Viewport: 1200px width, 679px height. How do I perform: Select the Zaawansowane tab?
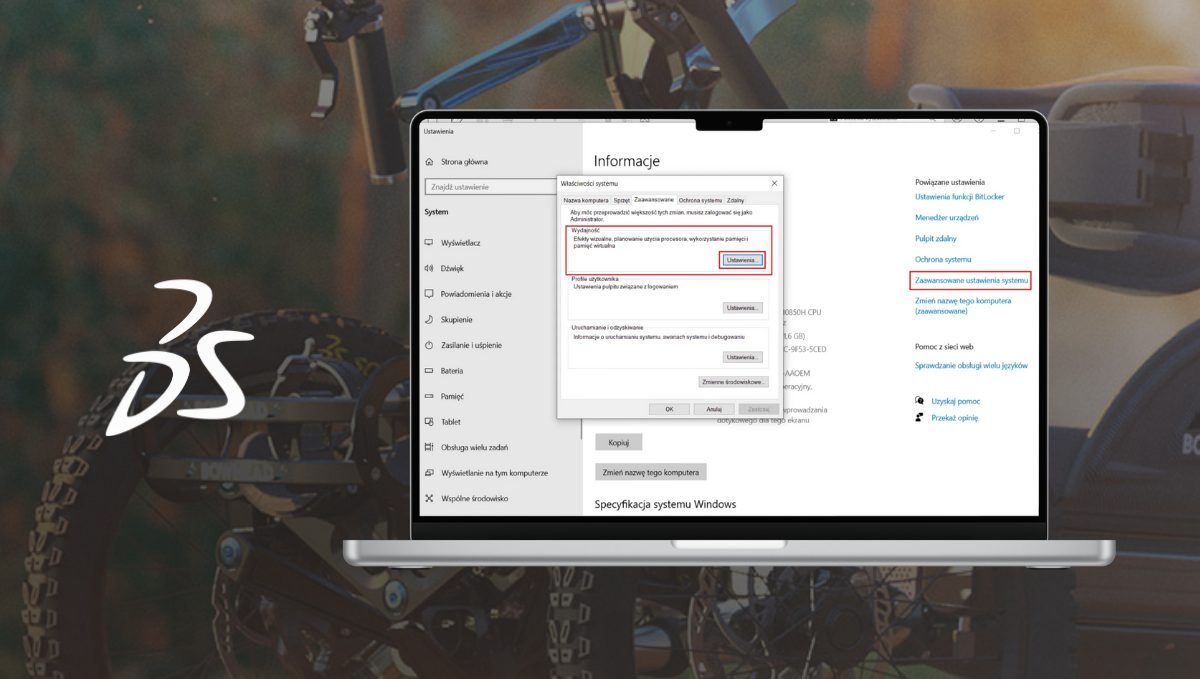pos(654,200)
